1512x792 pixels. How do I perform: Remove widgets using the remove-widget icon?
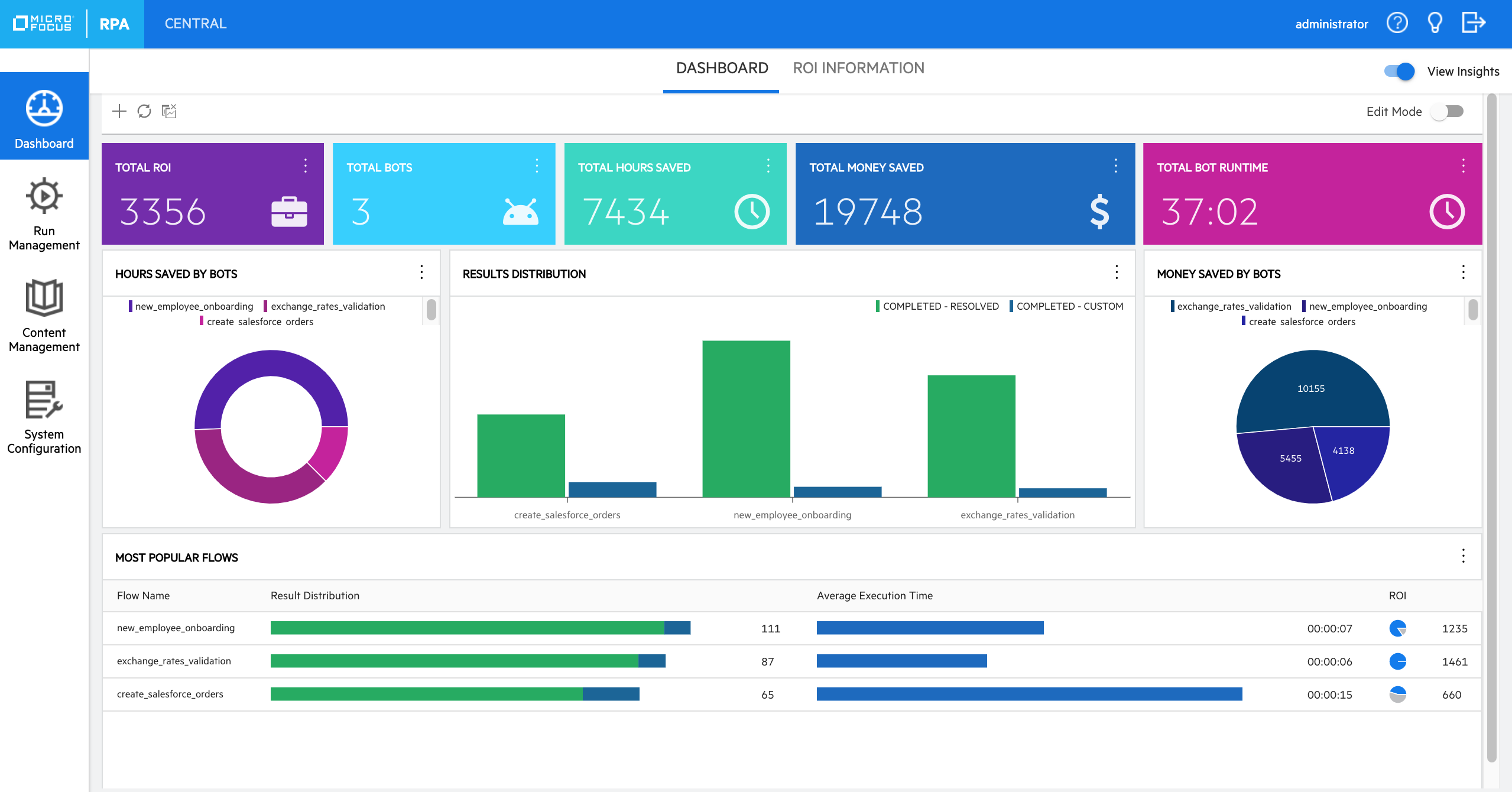[169, 111]
